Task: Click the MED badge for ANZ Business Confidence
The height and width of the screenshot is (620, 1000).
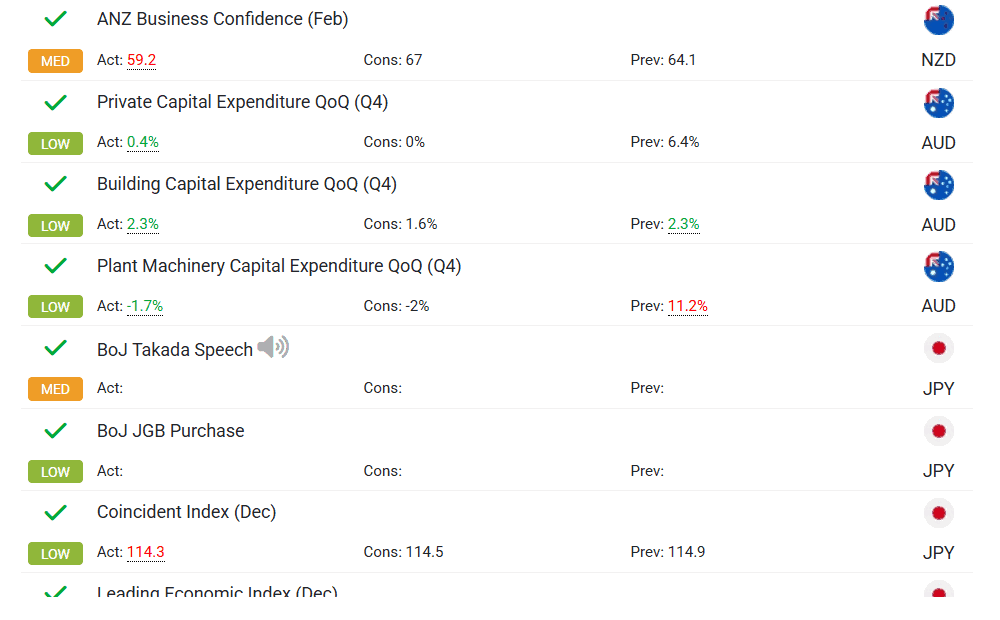Action: click(55, 61)
